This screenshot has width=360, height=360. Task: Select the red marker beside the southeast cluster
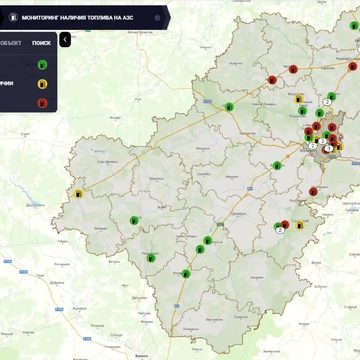coord(285,225)
